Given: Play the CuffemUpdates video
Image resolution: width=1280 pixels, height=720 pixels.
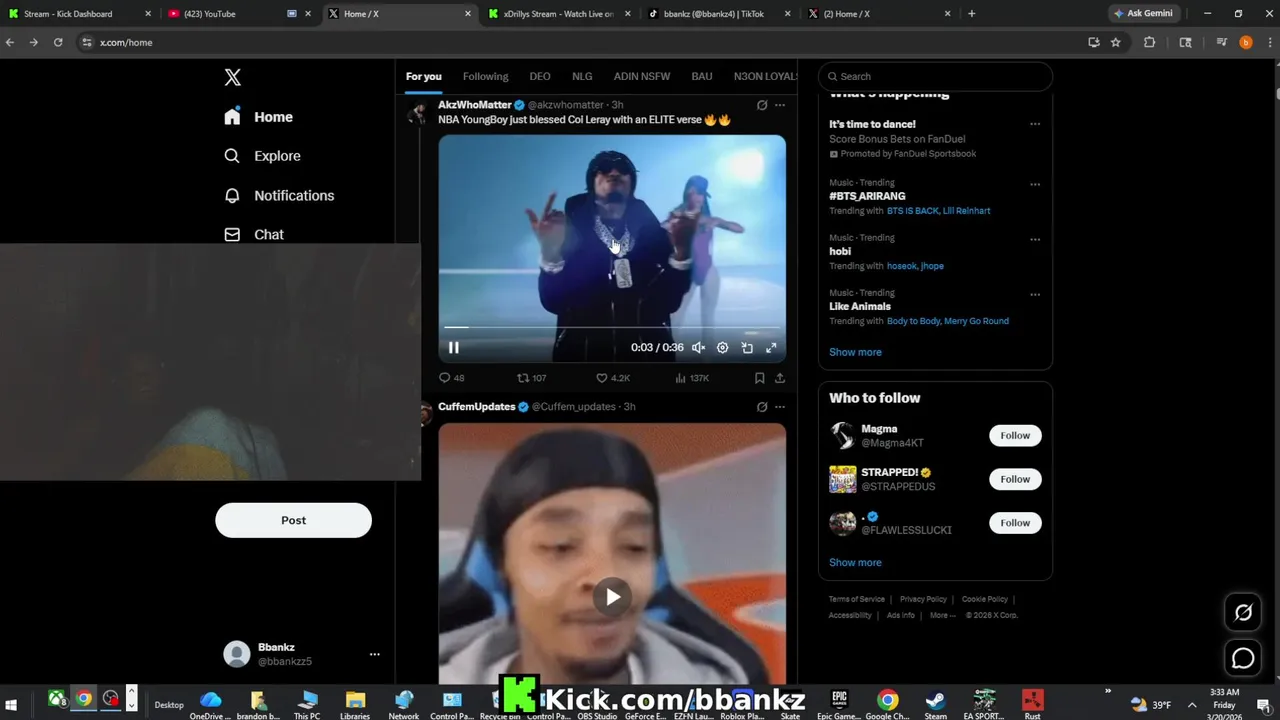Looking at the screenshot, I should pyautogui.click(x=612, y=597).
